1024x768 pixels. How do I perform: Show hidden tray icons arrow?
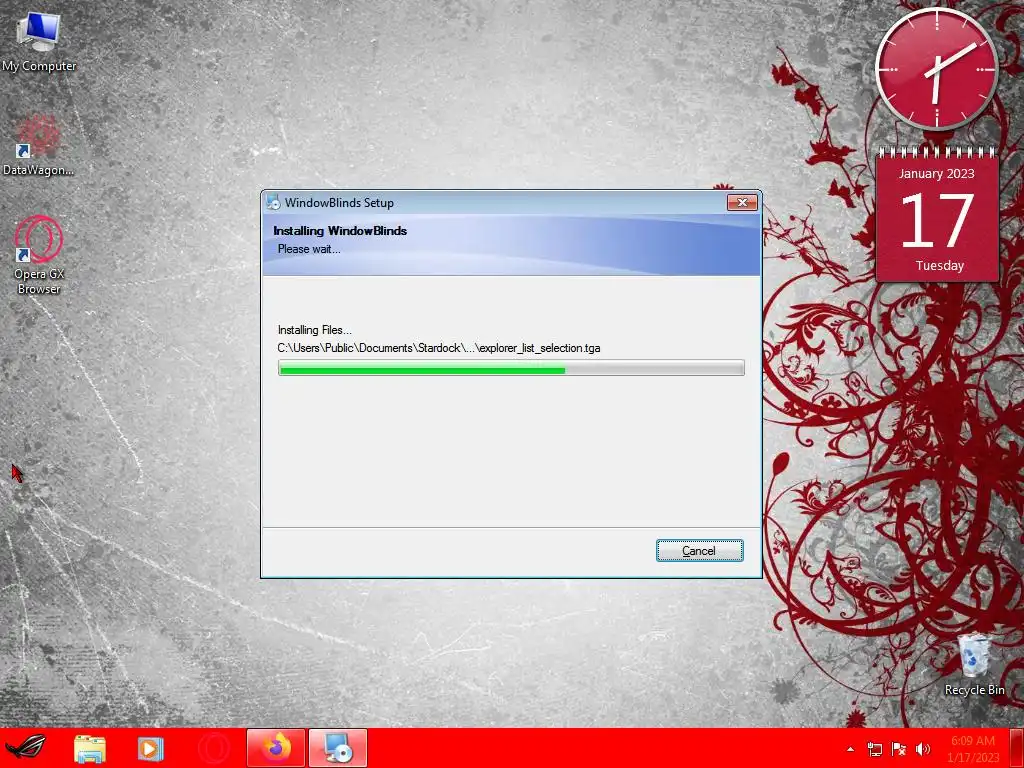850,749
